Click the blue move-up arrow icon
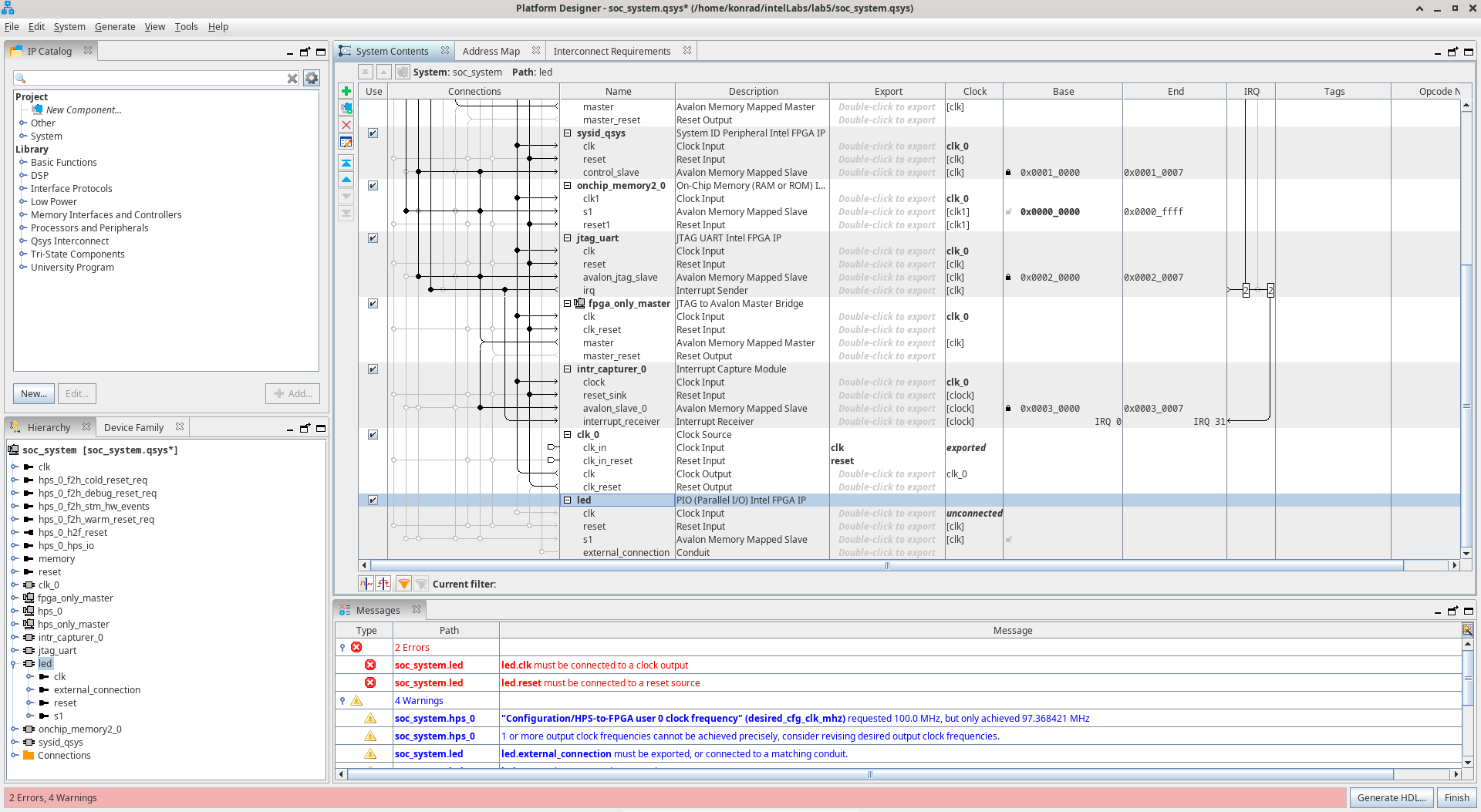Viewport: 1481px width, 812px height. tap(346, 180)
